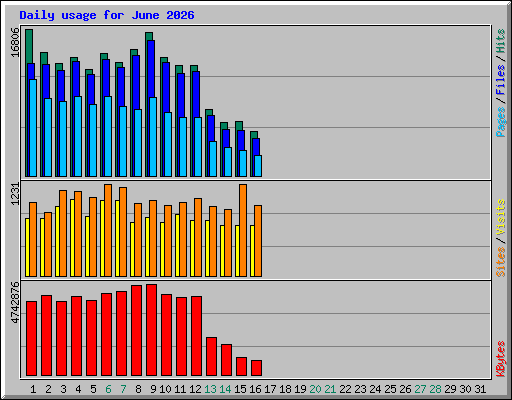
Task: Click day 25 on the date axis
Action: tap(390, 389)
